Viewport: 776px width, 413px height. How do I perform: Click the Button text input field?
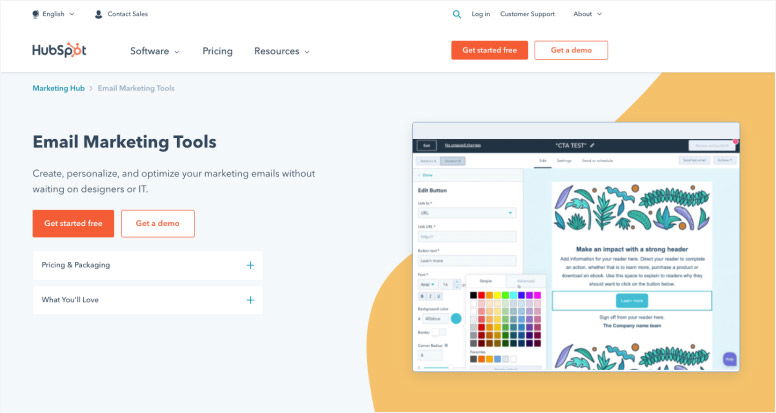click(467, 261)
